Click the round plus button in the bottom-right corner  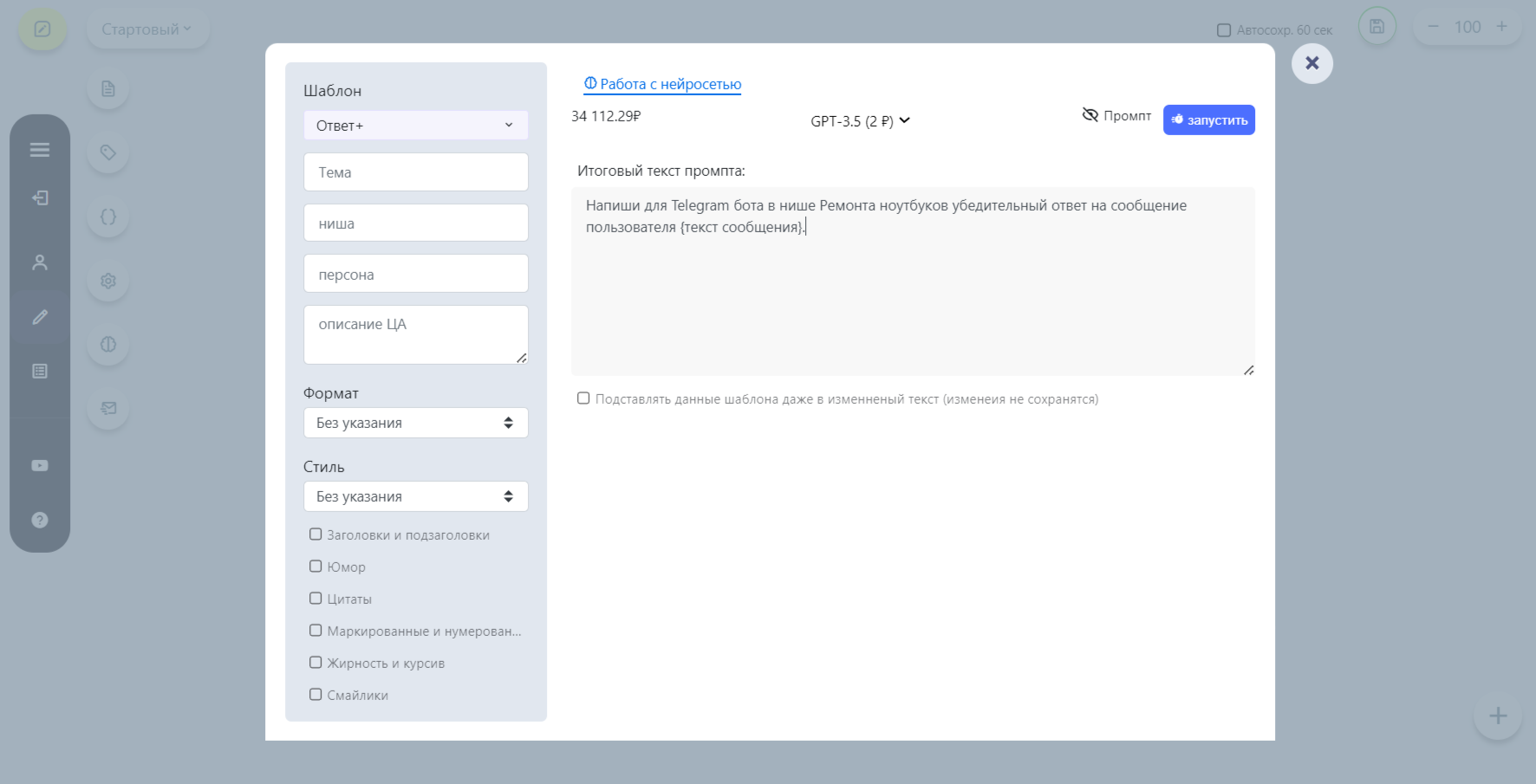click(1498, 716)
